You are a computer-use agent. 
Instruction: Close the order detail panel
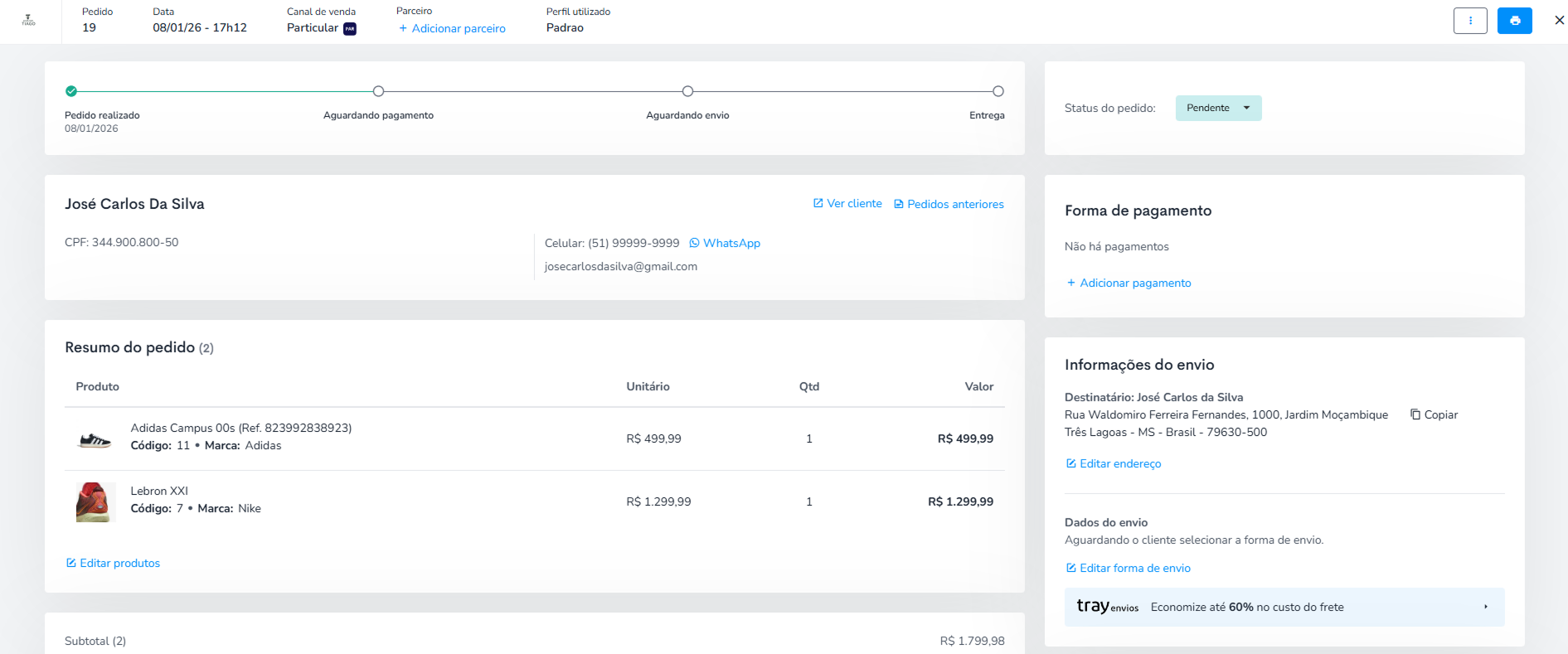pyautogui.click(x=1559, y=21)
